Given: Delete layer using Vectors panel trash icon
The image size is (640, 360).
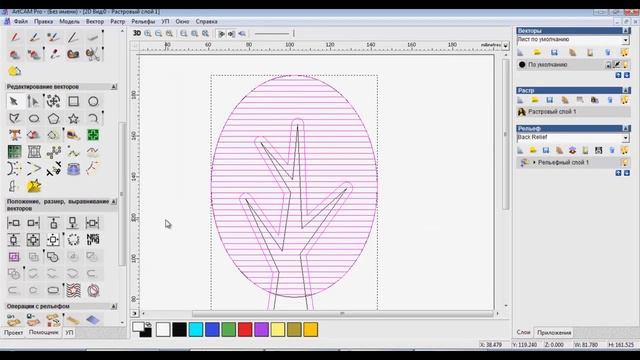Looking at the screenshot, I should (x=608, y=53).
